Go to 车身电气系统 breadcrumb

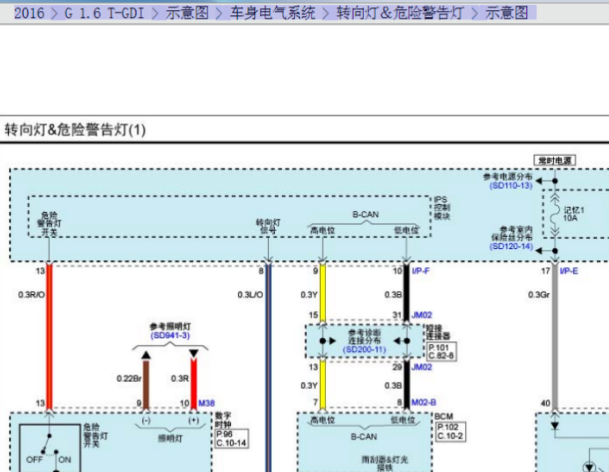272,13
